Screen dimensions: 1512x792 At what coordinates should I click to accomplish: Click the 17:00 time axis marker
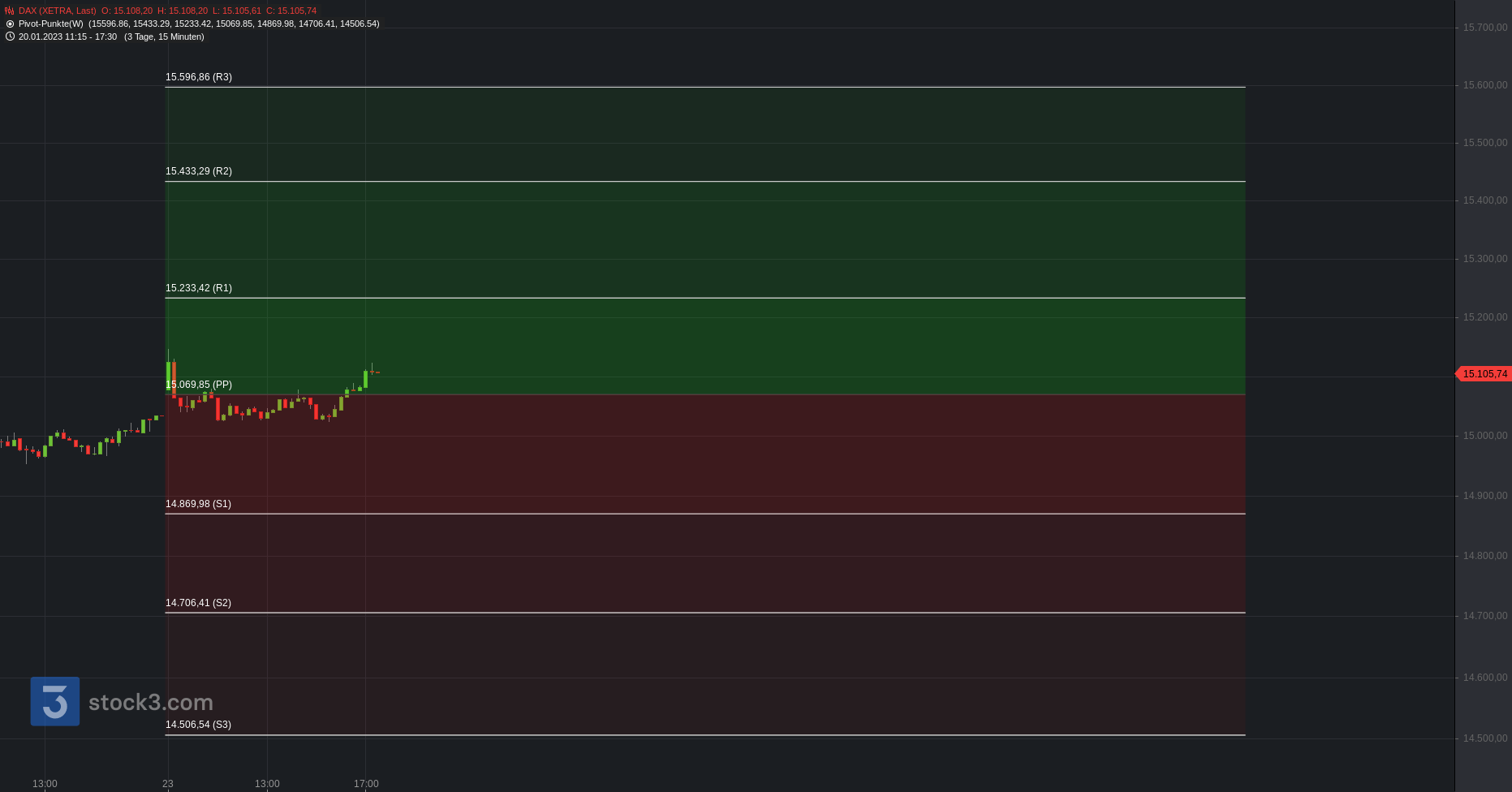[366, 784]
